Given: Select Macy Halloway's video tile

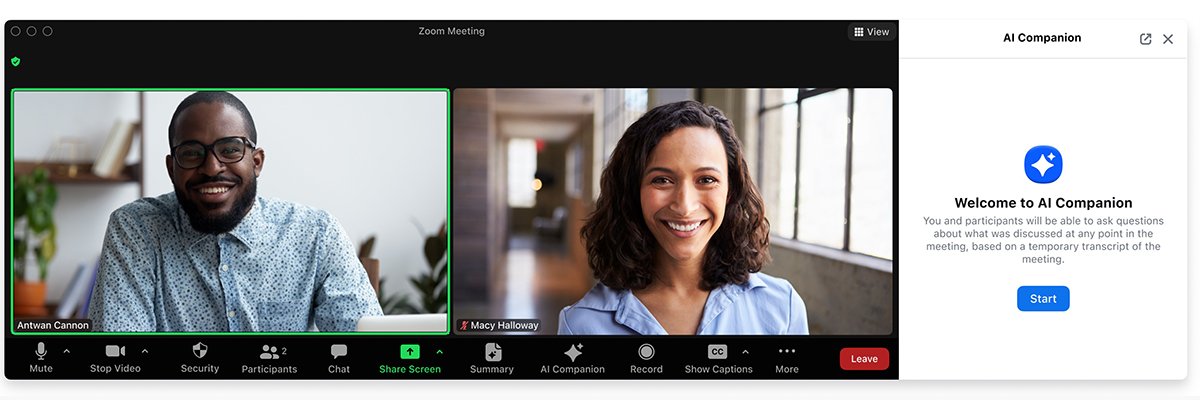Looking at the screenshot, I should point(673,211).
